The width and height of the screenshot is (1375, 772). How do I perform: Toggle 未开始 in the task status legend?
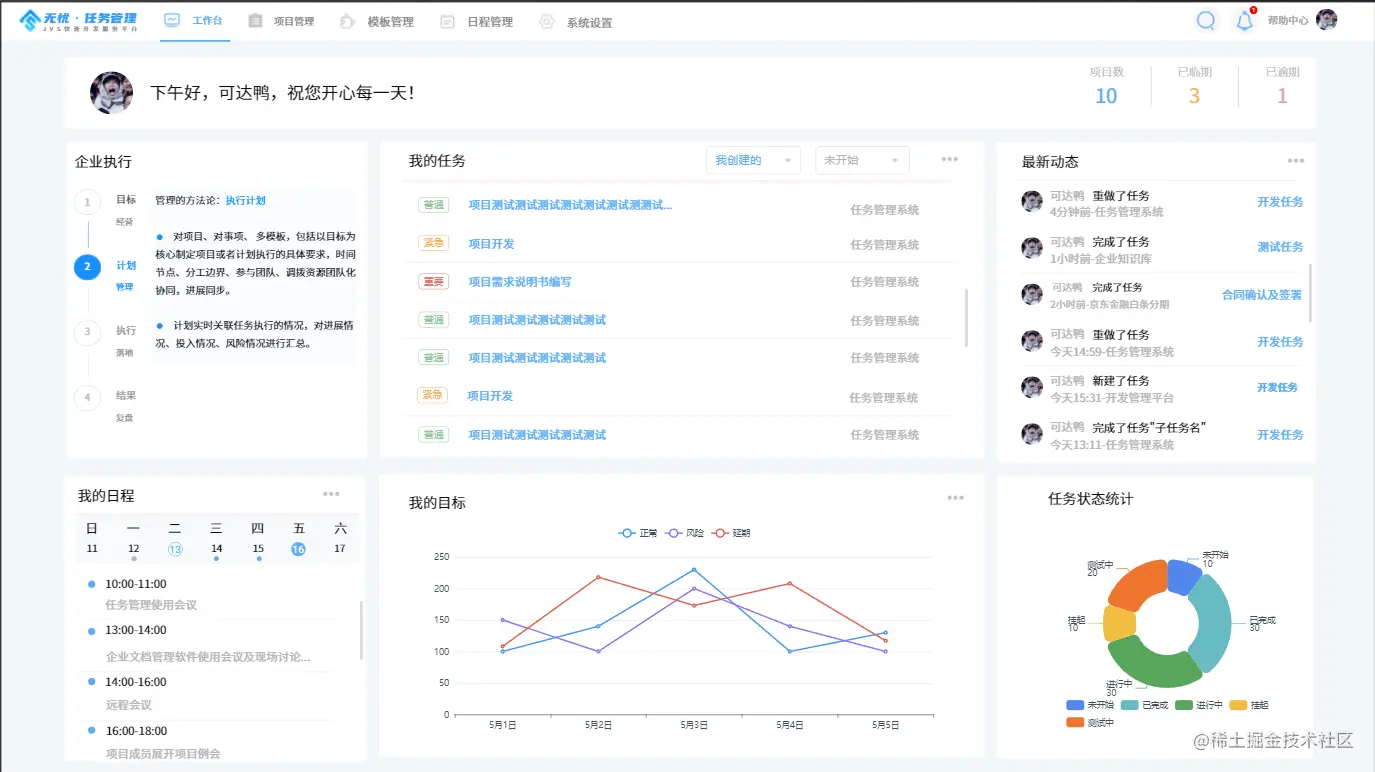(1091, 705)
